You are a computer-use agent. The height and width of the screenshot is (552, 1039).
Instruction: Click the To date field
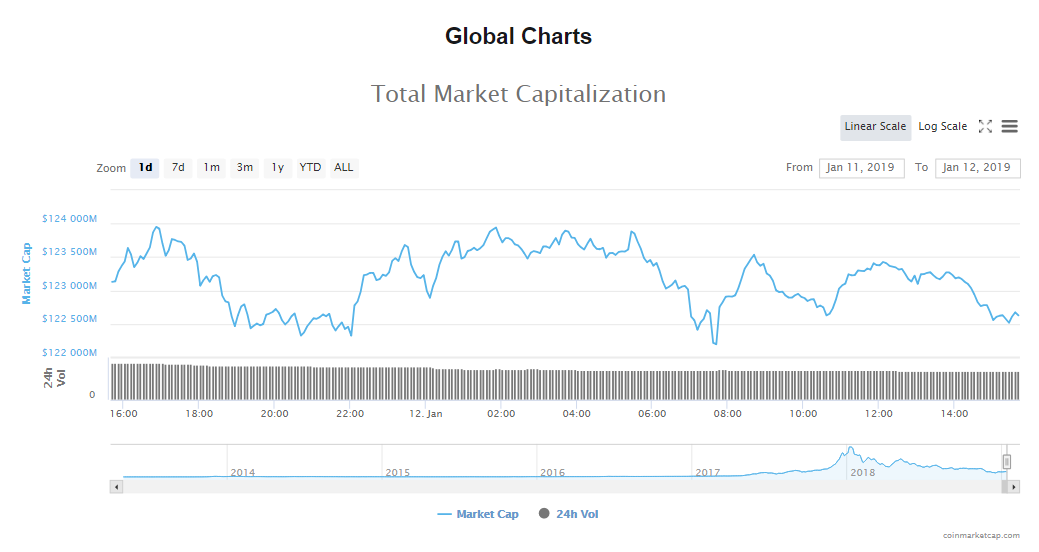click(977, 167)
